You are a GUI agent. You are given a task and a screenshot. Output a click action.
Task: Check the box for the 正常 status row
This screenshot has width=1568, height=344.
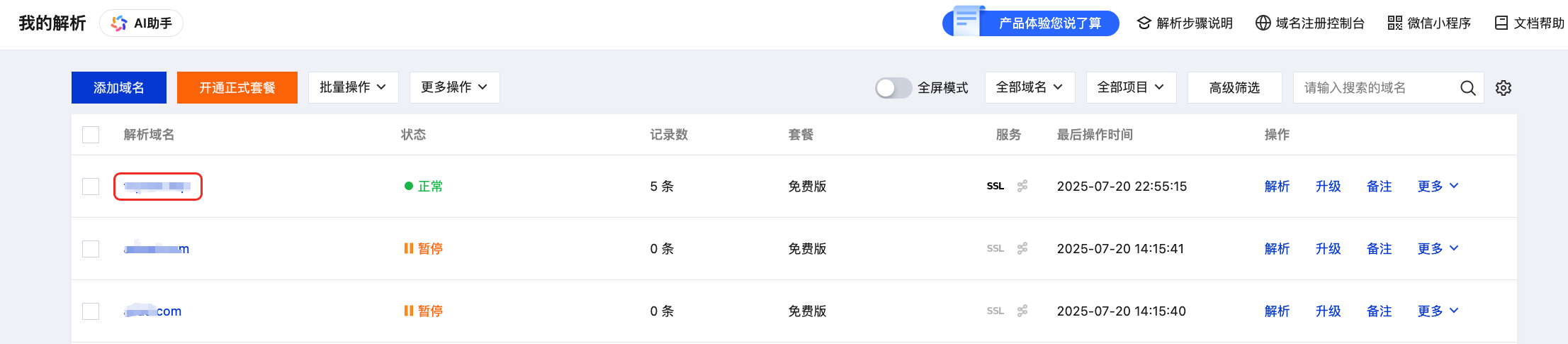click(91, 187)
